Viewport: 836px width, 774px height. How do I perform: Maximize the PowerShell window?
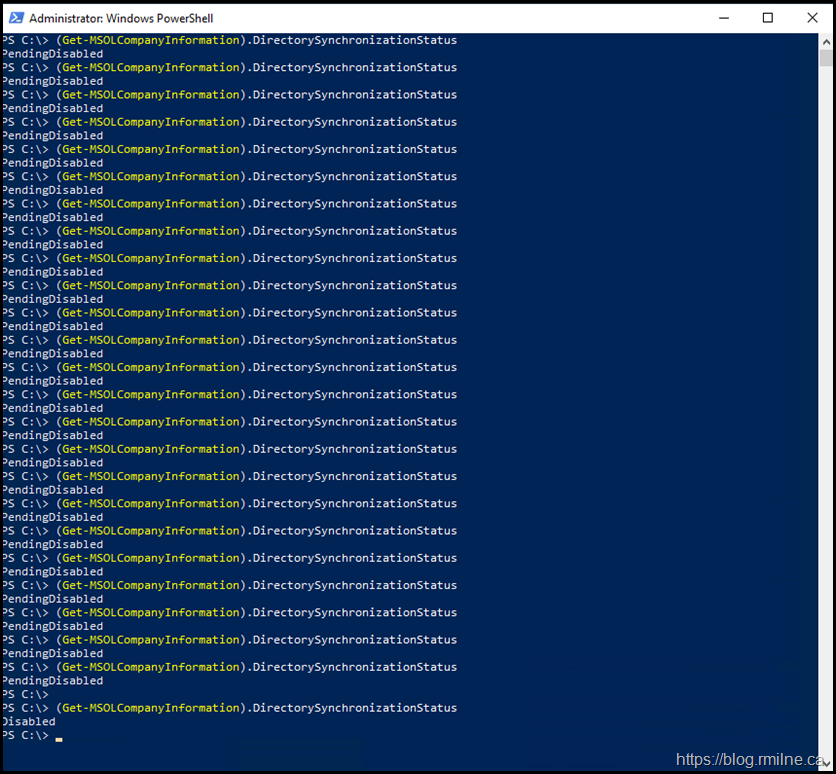pyautogui.click(x=768, y=18)
